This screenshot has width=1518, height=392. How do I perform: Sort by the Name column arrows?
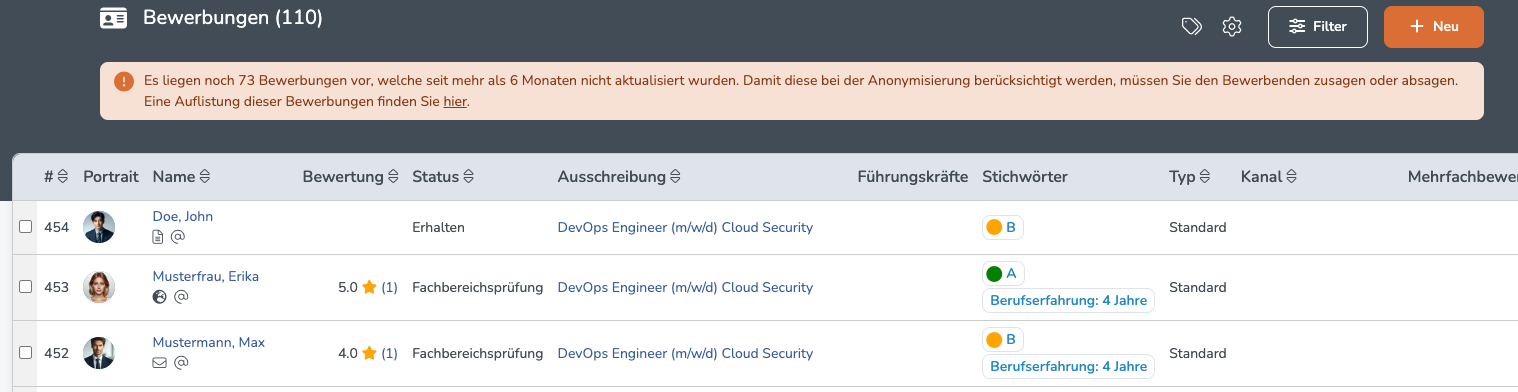[205, 177]
